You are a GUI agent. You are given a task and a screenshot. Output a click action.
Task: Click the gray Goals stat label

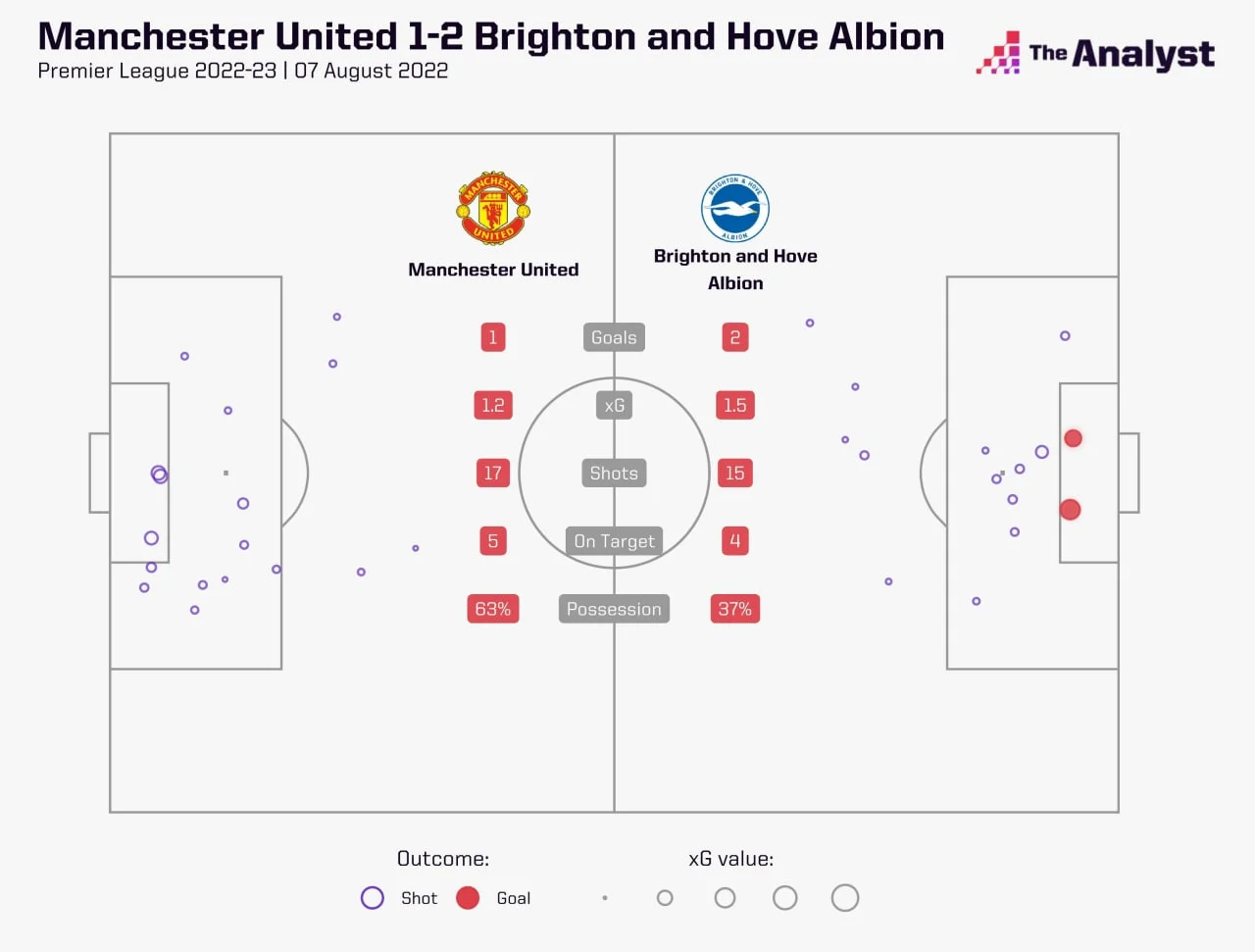click(x=614, y=337)
